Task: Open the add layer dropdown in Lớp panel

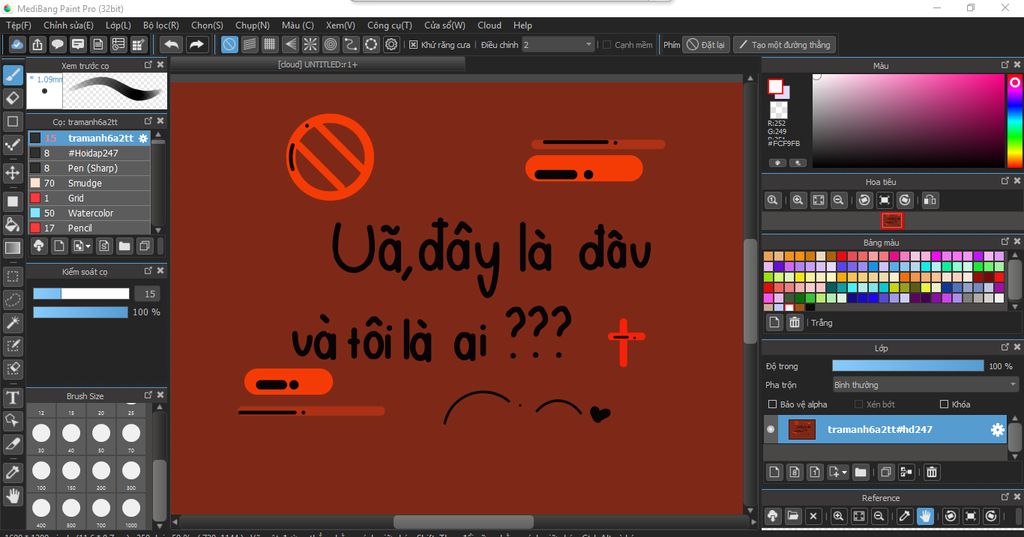Action: [838, 472]
